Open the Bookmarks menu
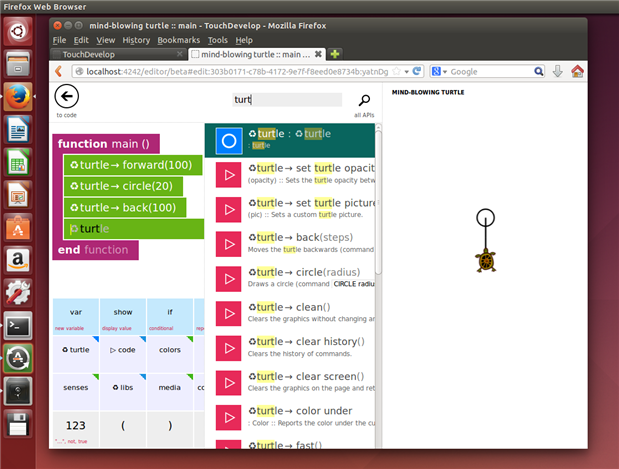Image resolution: width=619 pixels, height=469 pixels. (178, 40)
